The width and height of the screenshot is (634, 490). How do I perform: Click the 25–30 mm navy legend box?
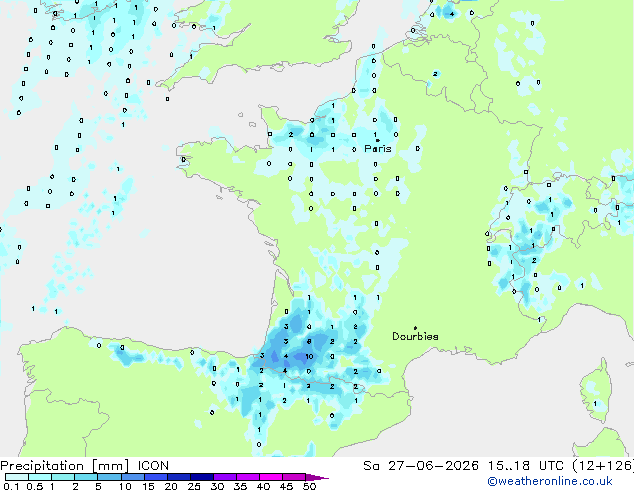point(201,477)
